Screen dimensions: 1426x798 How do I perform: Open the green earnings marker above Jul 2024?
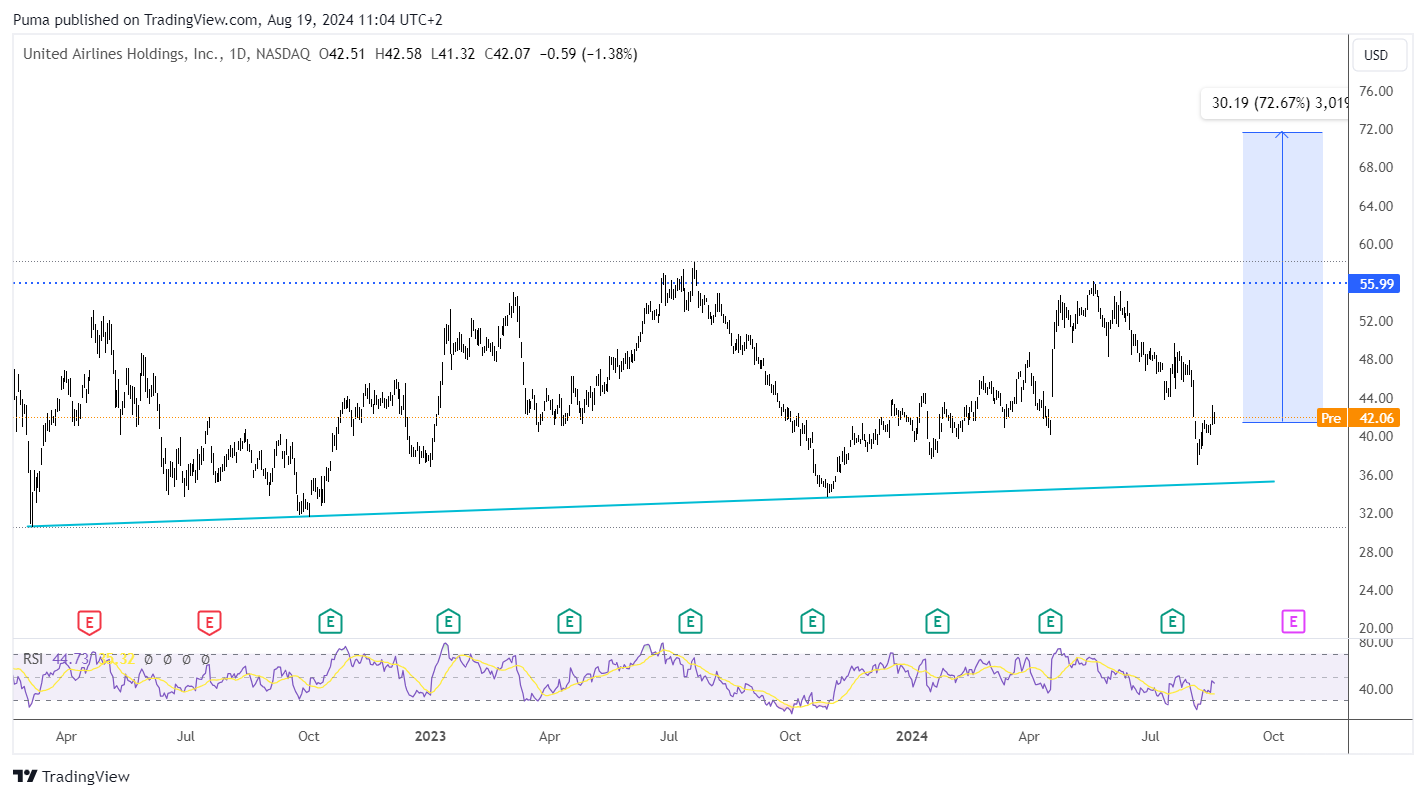pos(1172,623)
